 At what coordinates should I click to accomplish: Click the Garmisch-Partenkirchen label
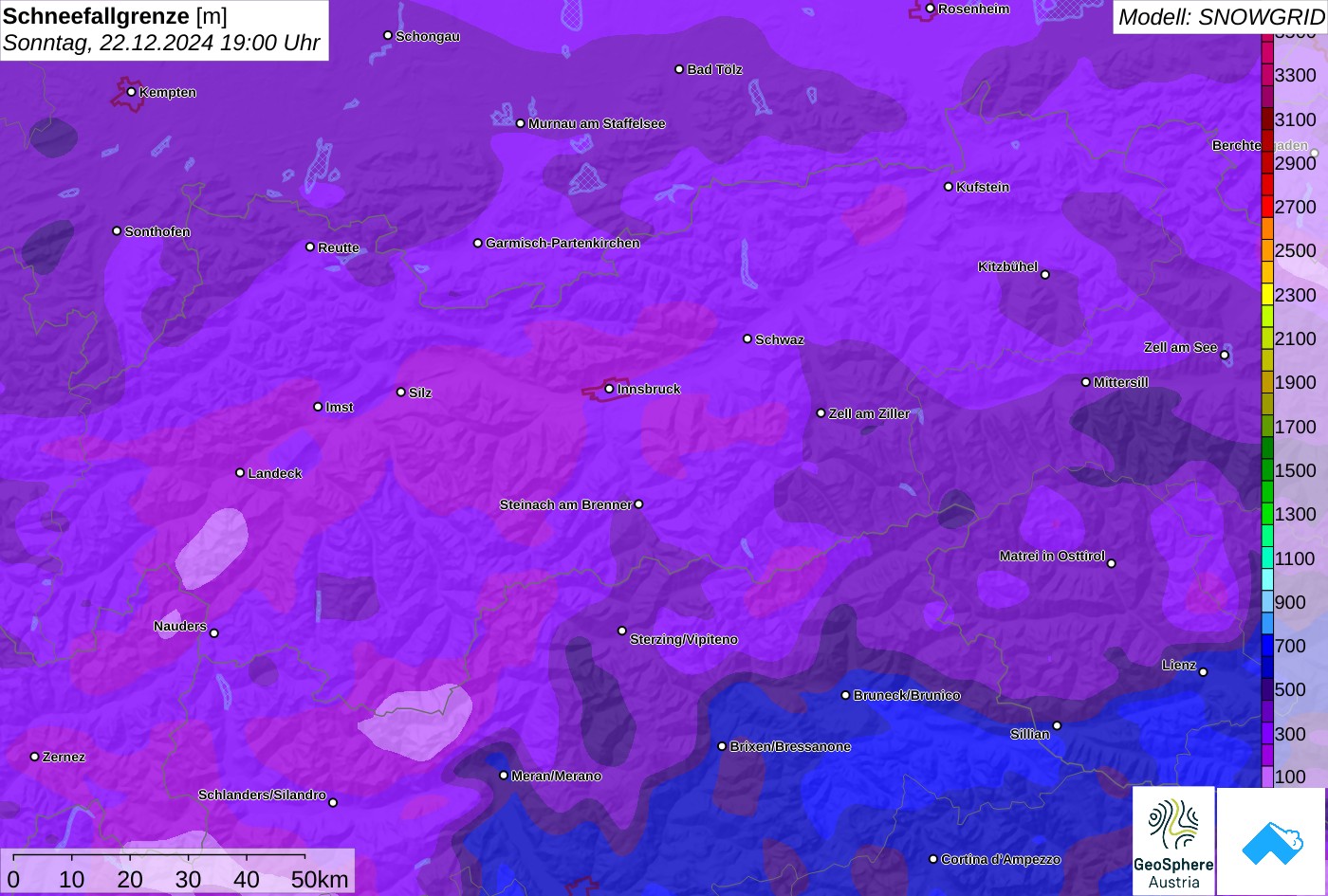563,244
